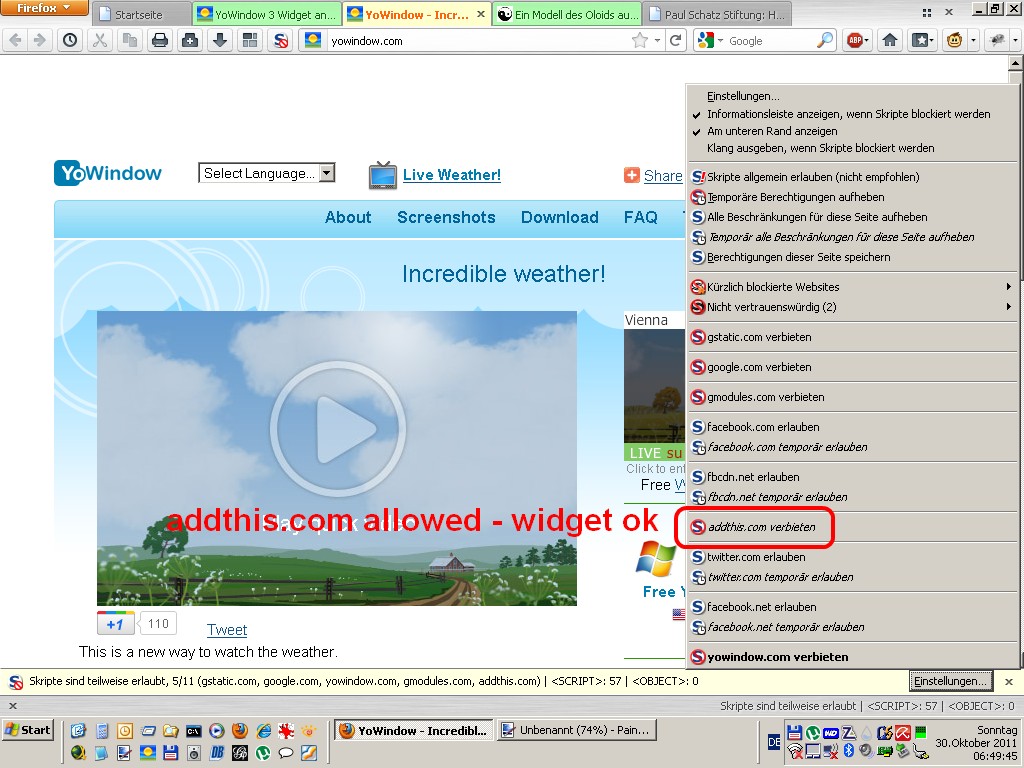1024x768 pixels.
Task: Click the new-folder plus toolbar icon
Action: (190, 40)
